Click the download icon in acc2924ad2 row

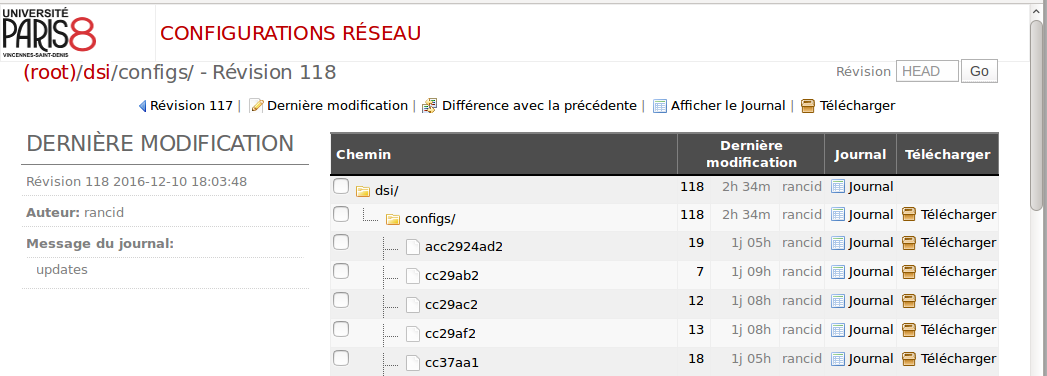[908, 242]
